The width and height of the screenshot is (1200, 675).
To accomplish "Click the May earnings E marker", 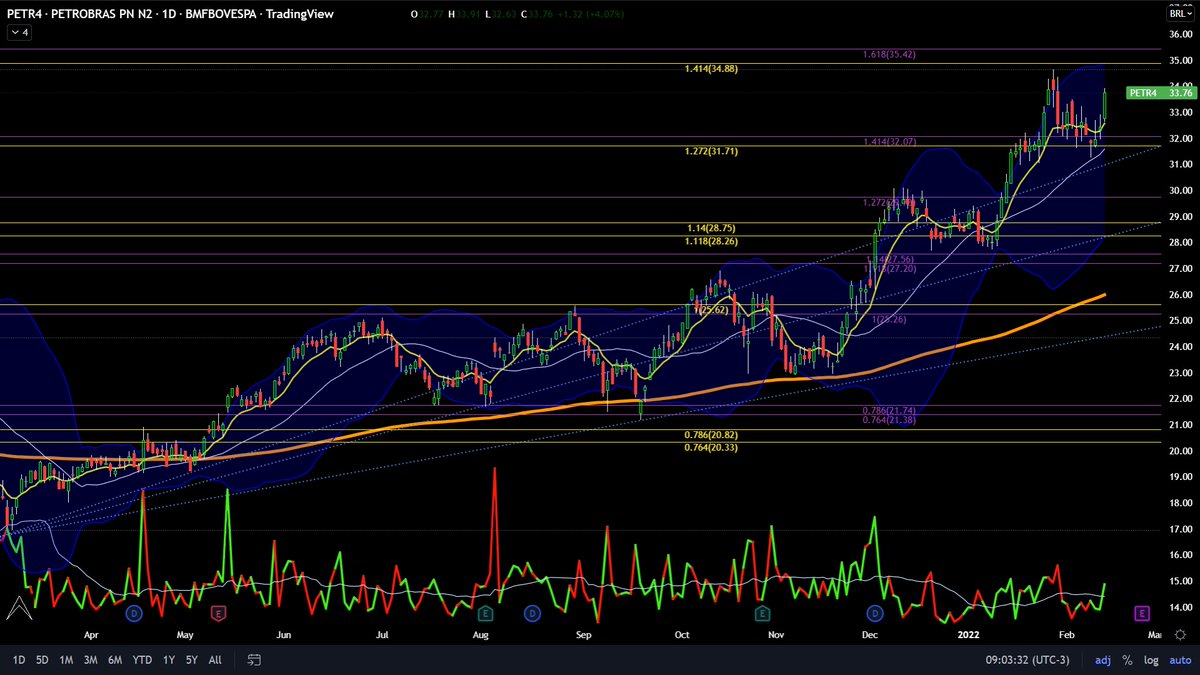I will coord(219,612).
